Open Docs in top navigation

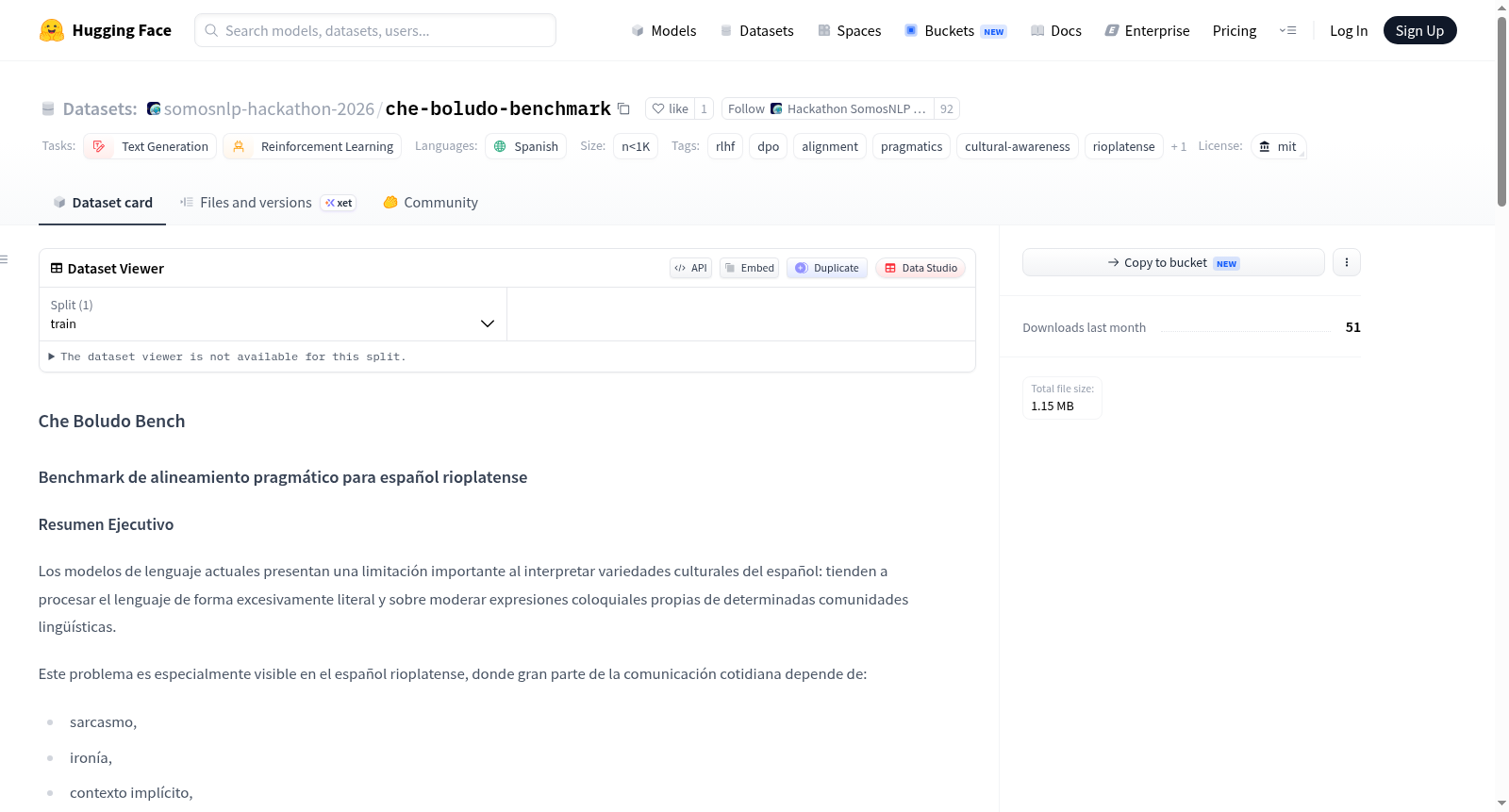pos(1055,30)
